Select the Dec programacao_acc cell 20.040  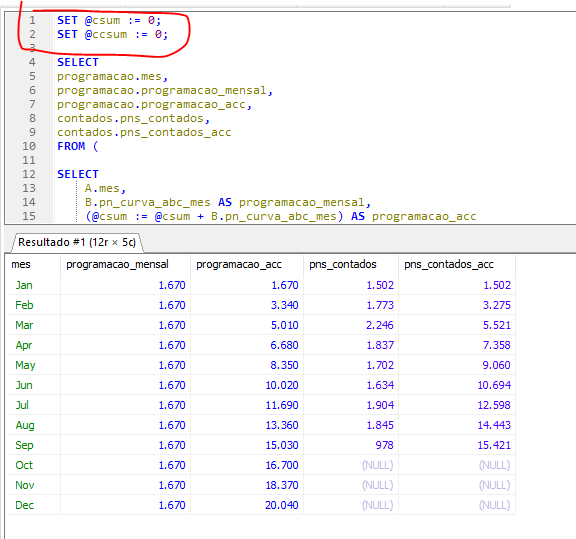pos(247,505)
